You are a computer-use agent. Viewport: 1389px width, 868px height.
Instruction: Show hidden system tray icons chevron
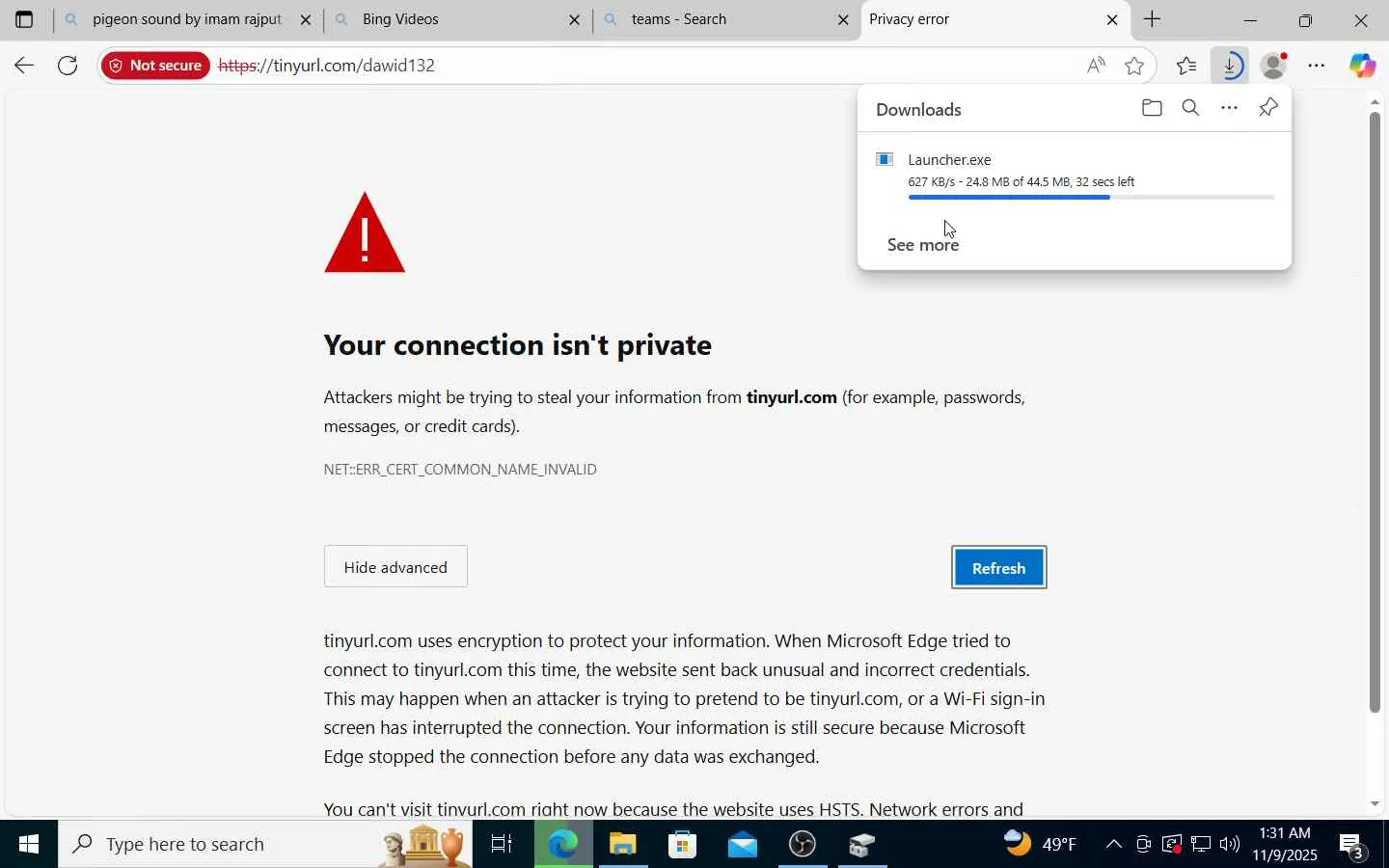click(1113, 845)
